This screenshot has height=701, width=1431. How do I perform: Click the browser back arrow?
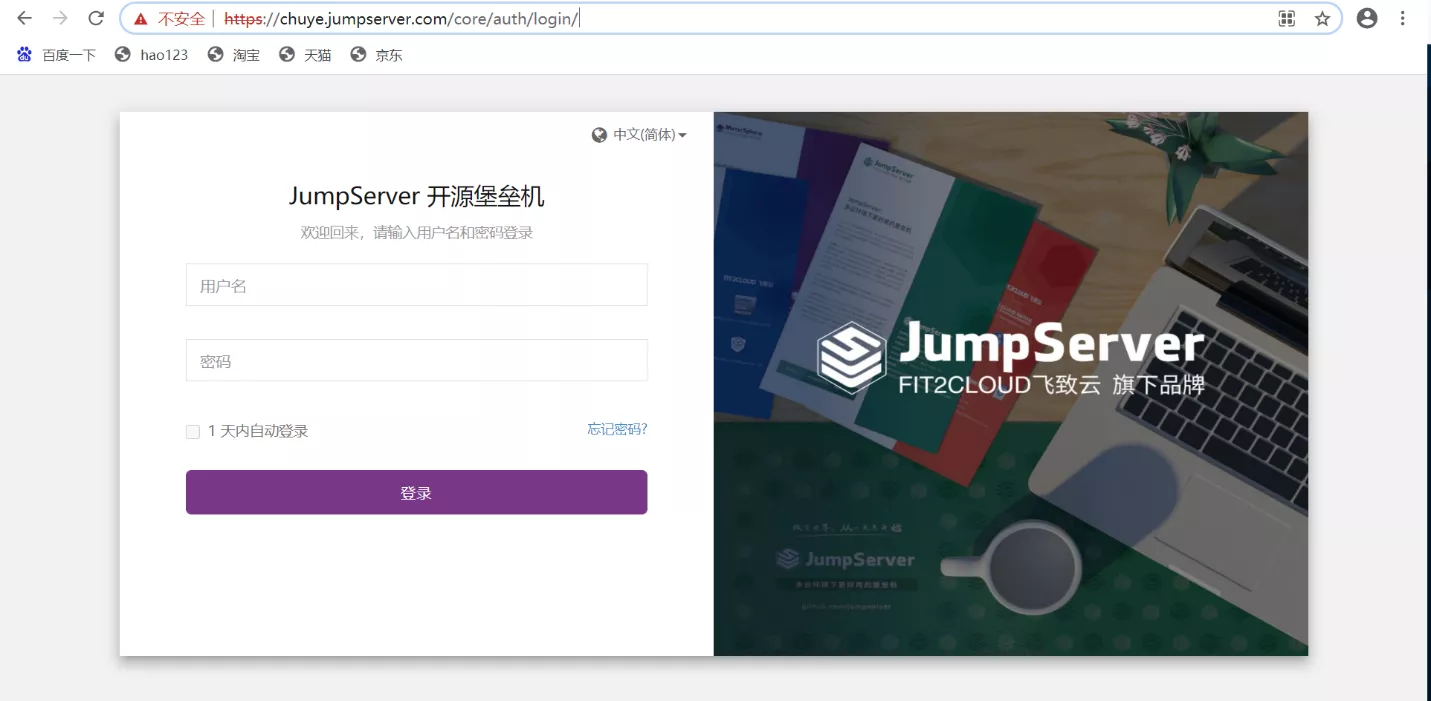pyautogui.click(x=25, y=18)
